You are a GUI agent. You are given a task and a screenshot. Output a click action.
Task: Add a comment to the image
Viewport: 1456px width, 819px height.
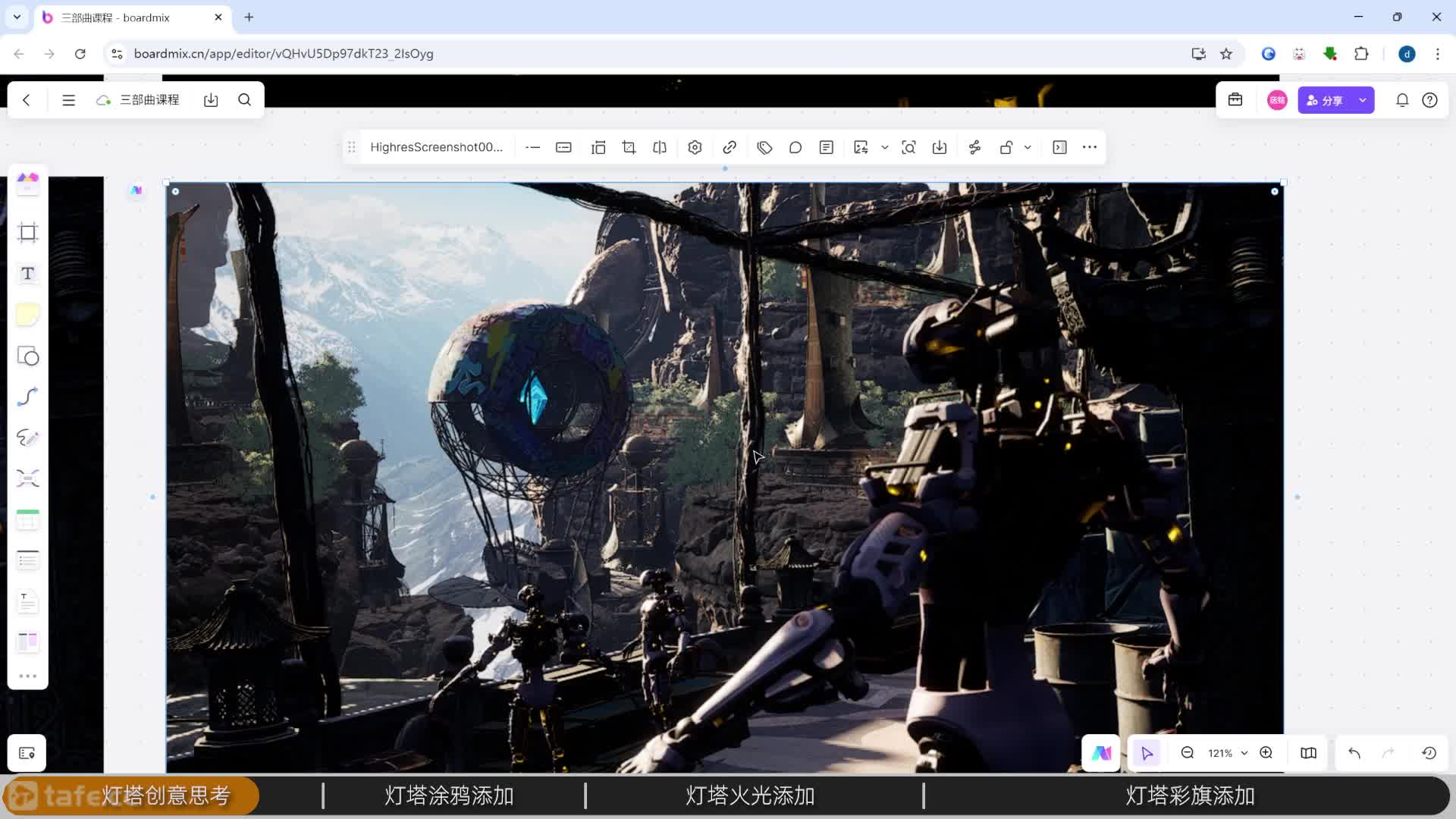coord(795,147)
